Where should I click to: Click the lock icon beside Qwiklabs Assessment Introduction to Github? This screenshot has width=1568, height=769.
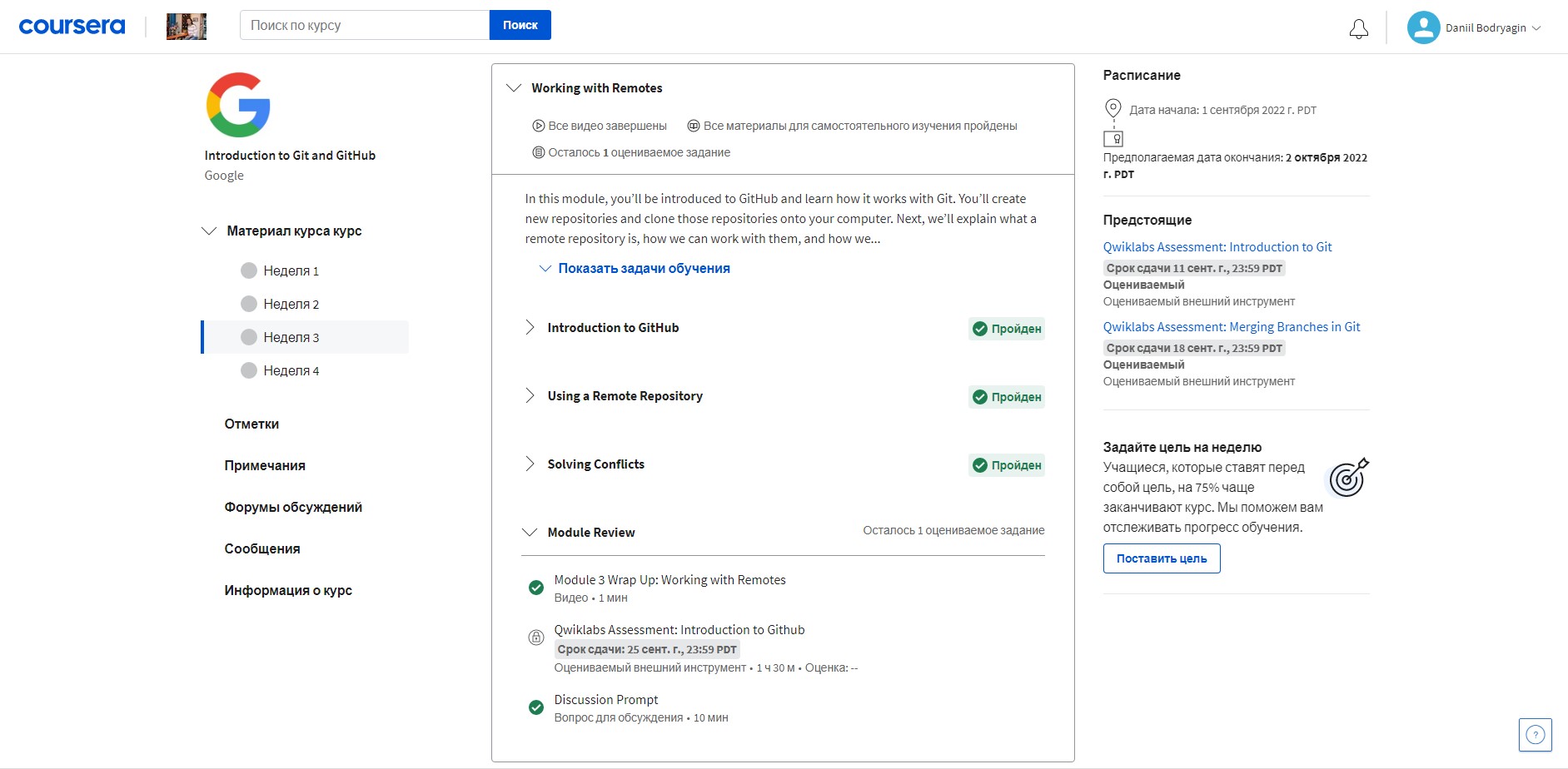point(536,638)
